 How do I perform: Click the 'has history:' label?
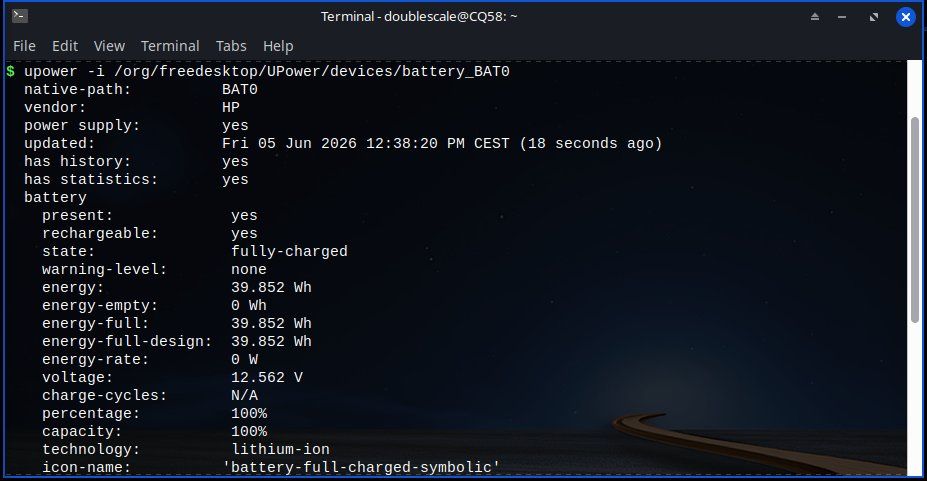point(78,161)
